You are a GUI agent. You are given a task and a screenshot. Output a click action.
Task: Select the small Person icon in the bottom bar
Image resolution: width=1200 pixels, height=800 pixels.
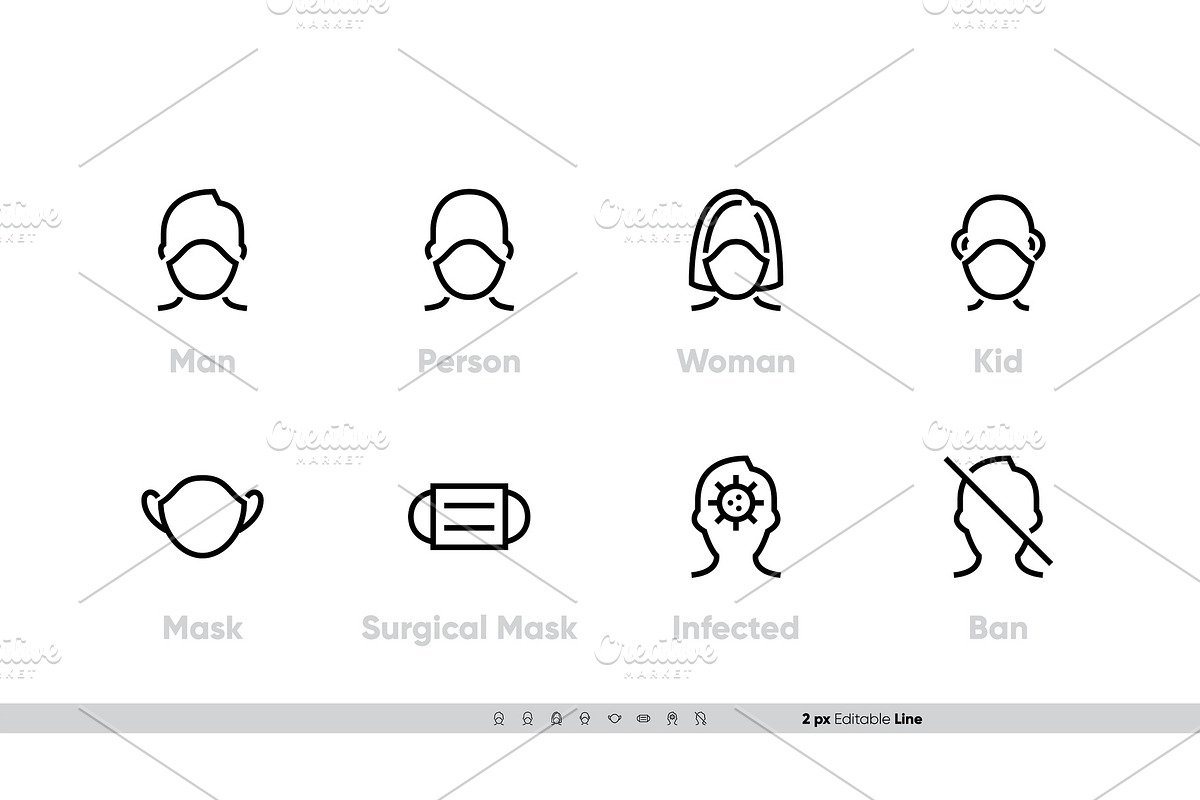coord(528,718)
